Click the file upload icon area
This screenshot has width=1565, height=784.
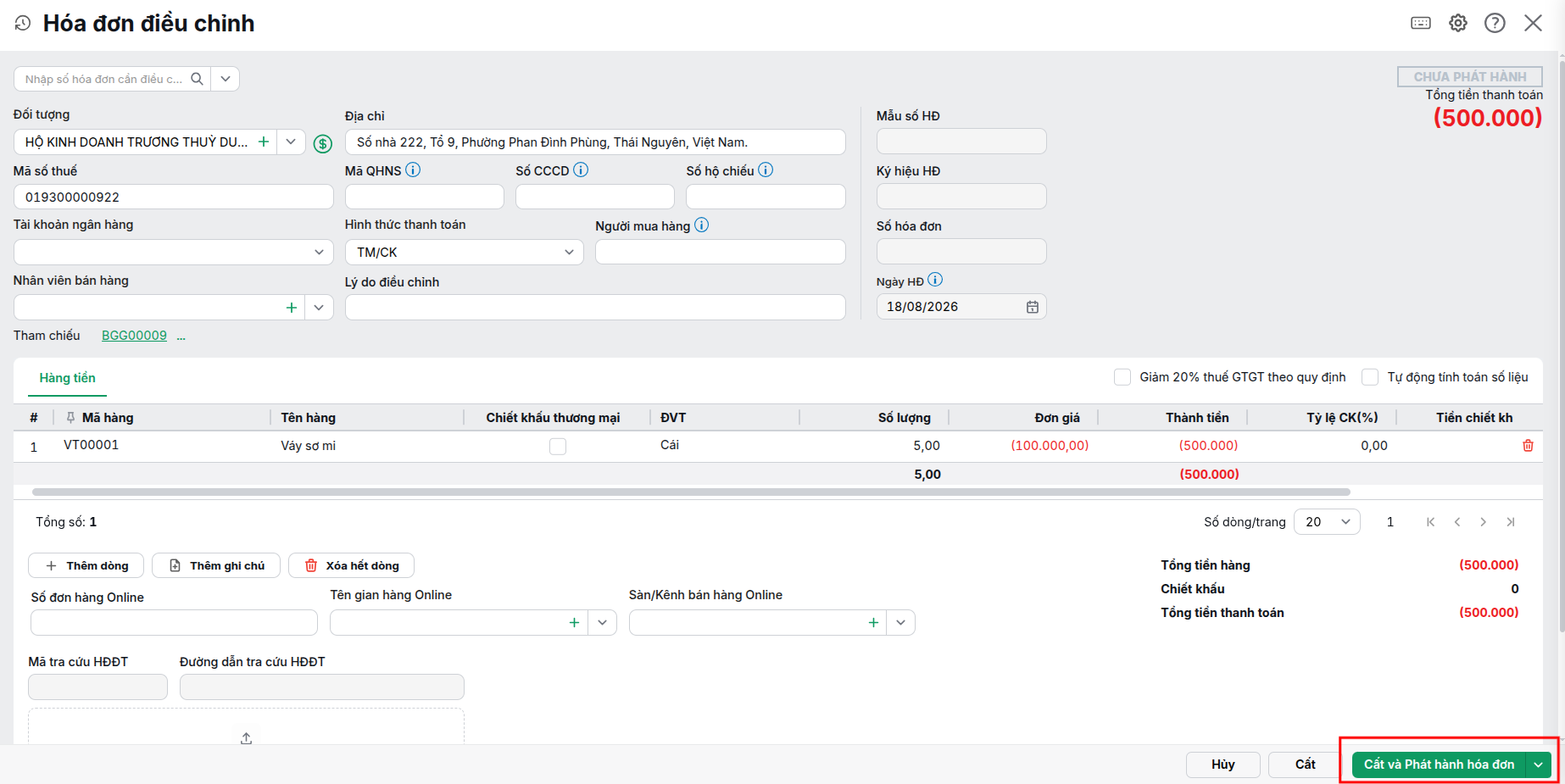pos(246,738)
